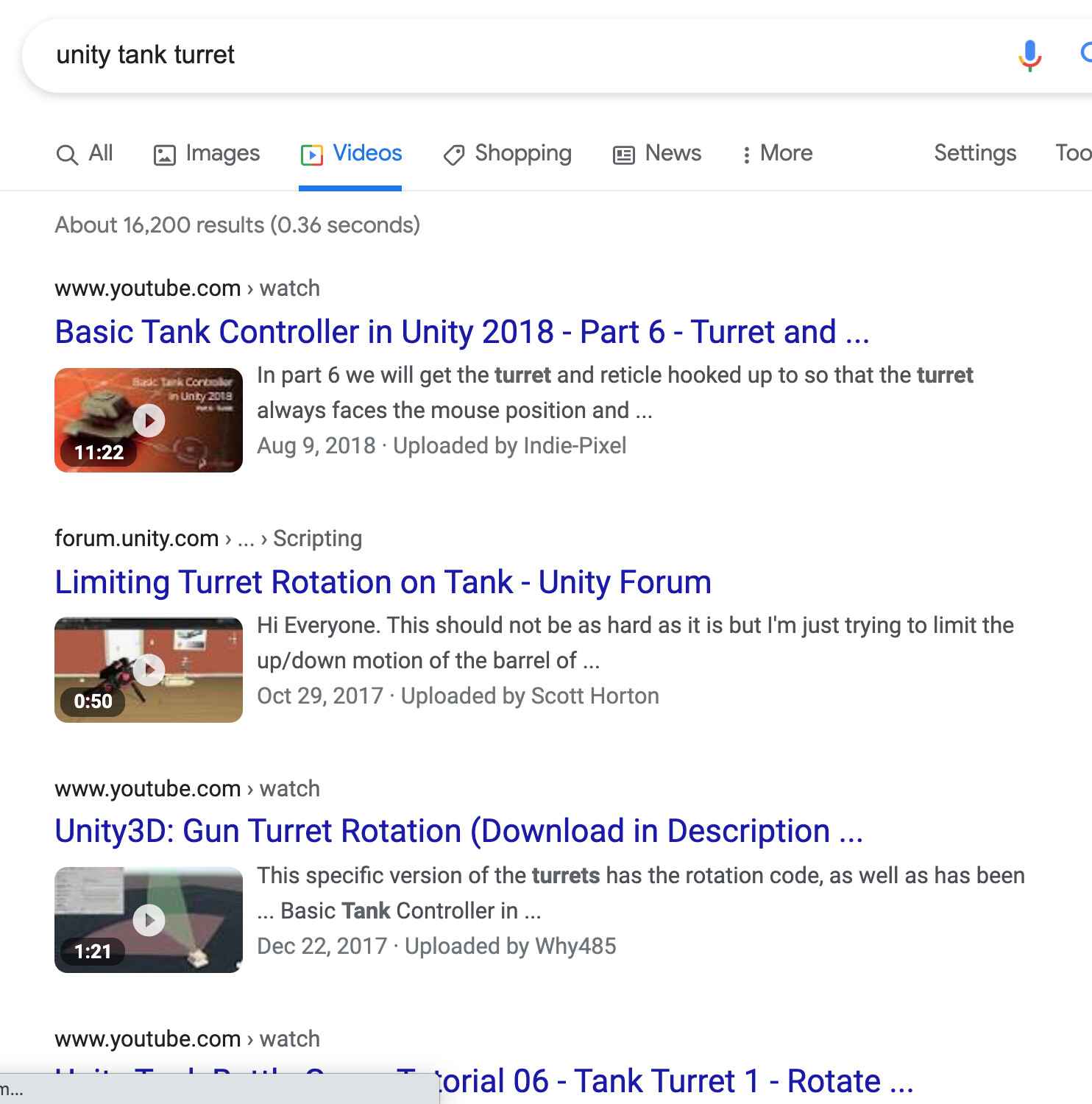Open the Settings dropdown

tap(974, 153)
